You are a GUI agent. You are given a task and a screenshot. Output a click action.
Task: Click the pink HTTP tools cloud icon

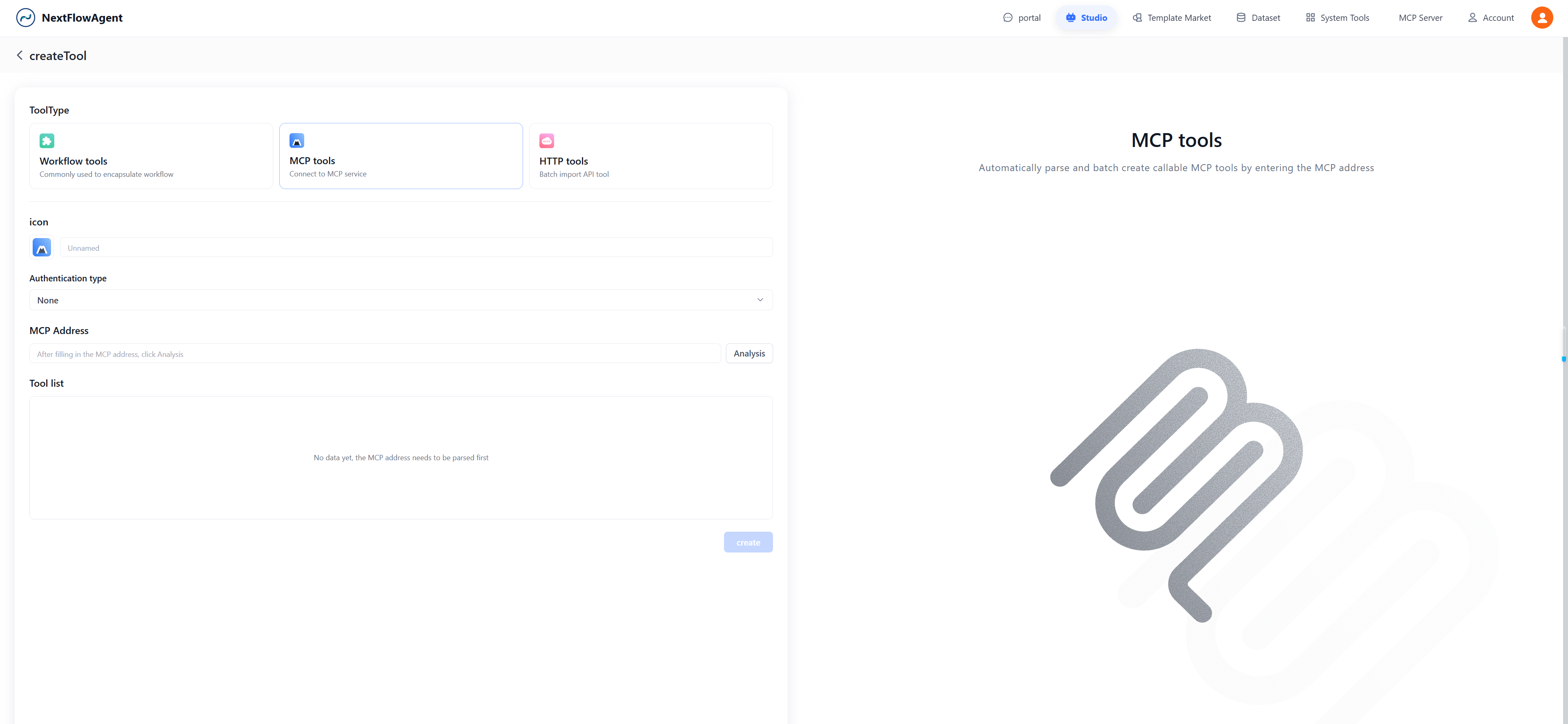pos(547,140)
